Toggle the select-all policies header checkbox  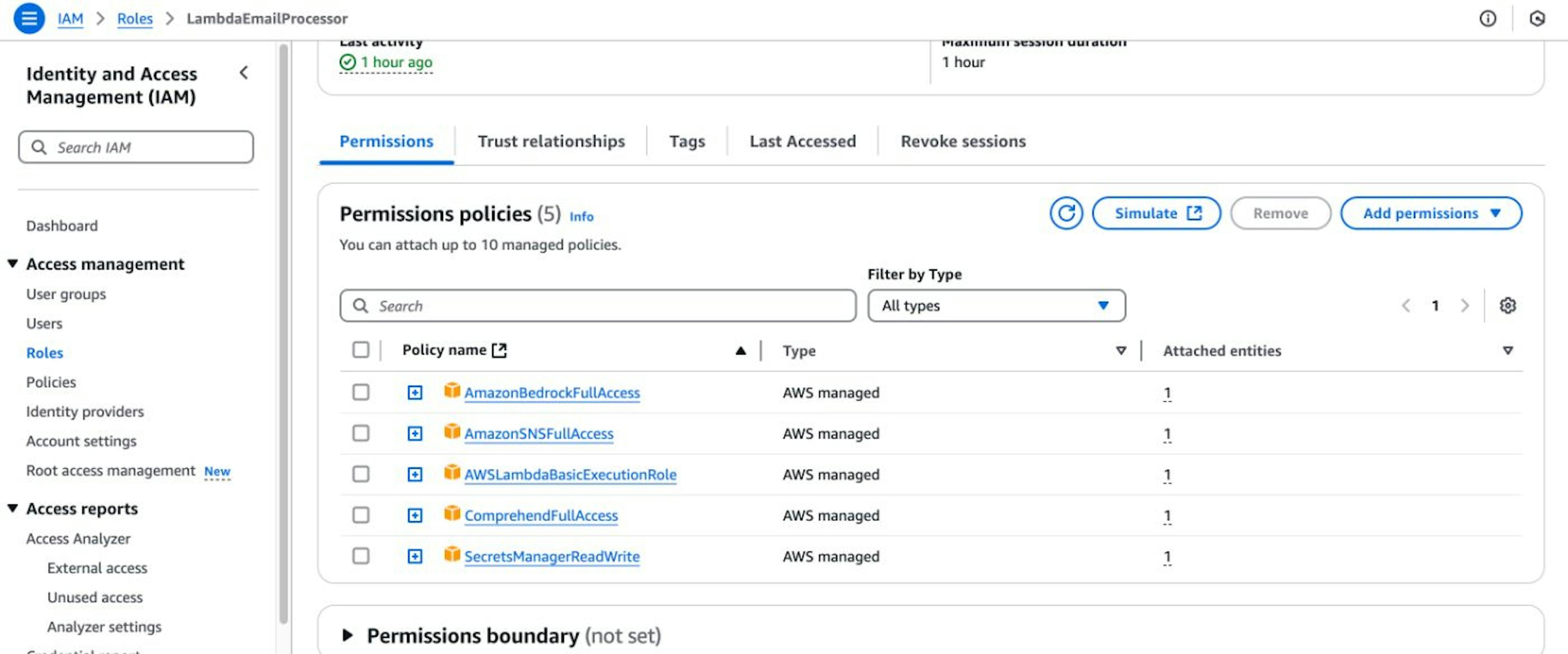tap(361, 350)
